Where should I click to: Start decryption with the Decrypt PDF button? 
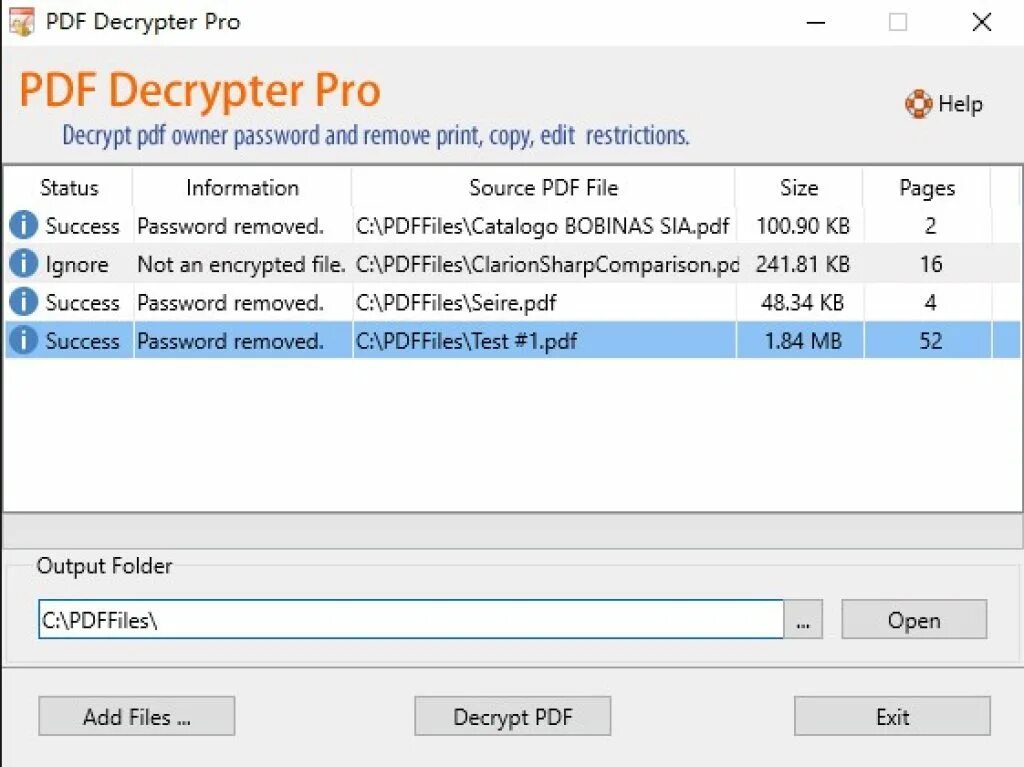point(512,717)
